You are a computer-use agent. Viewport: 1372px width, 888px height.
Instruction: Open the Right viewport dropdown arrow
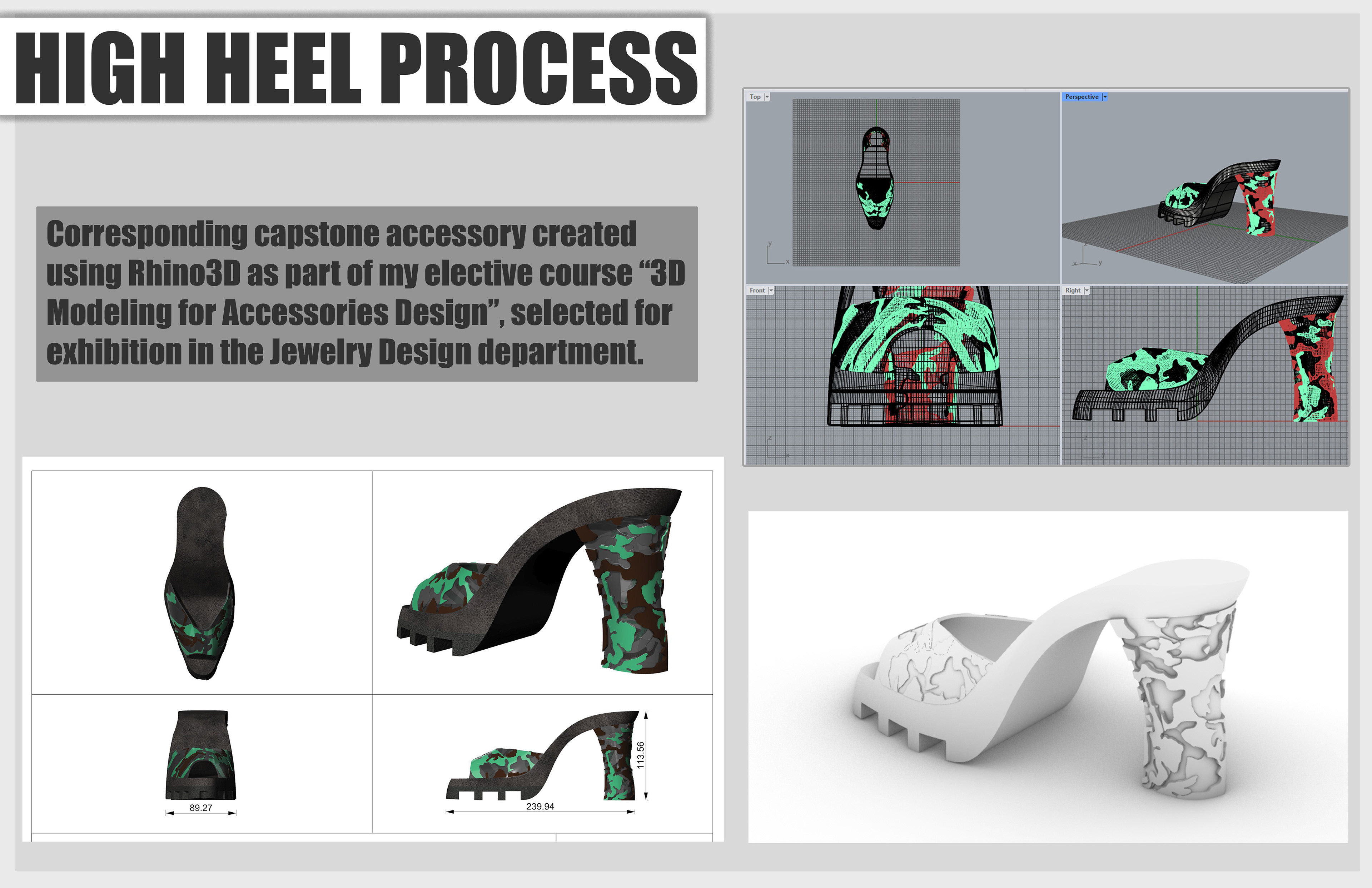coord(1087,291)
